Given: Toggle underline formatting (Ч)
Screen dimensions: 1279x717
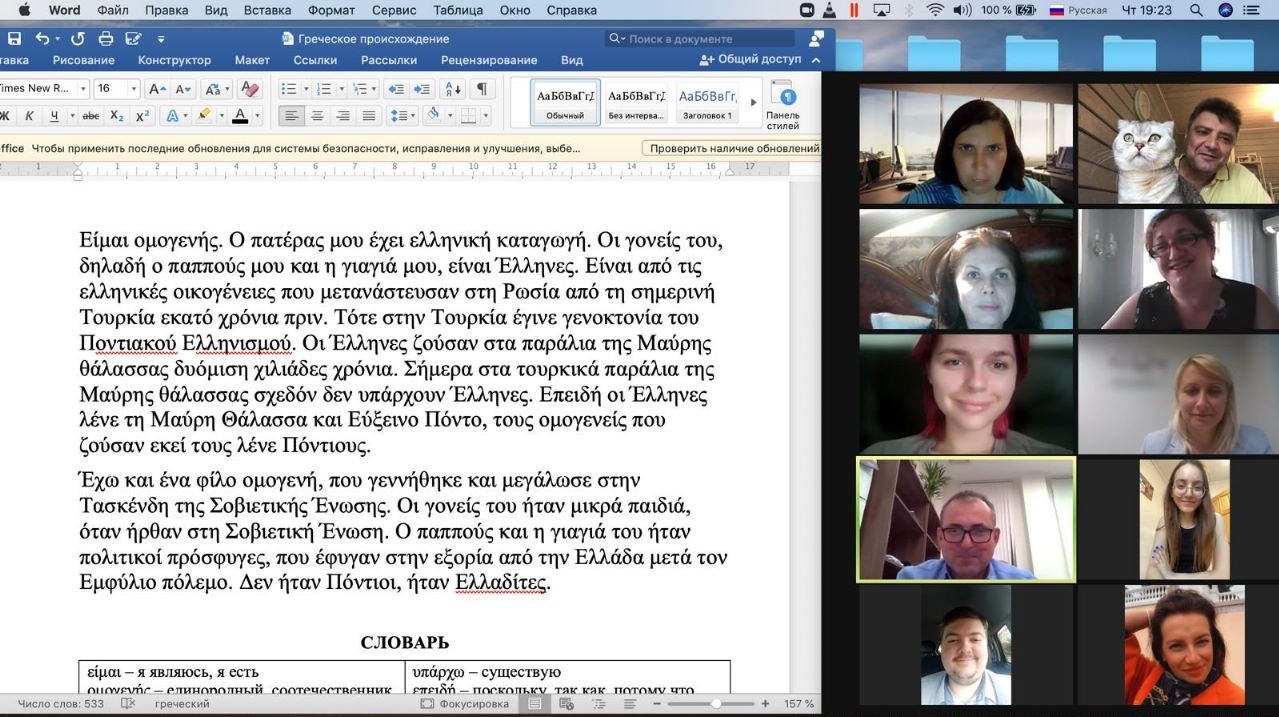Looking at the screenshot, I should pos(55,116).
